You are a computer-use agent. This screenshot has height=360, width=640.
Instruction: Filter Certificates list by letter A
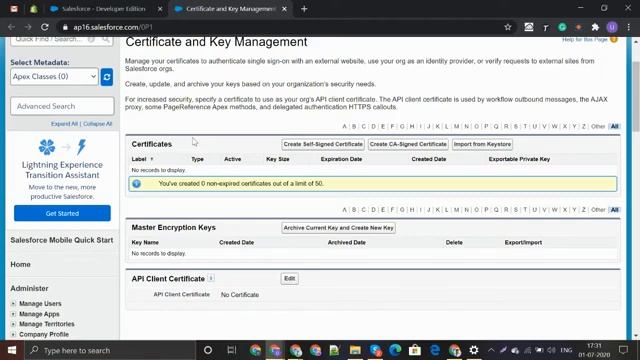pyautogui.click(x=344, y=127)
